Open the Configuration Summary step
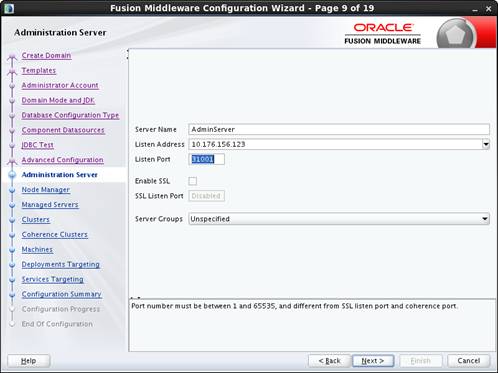 pos(61,294)
